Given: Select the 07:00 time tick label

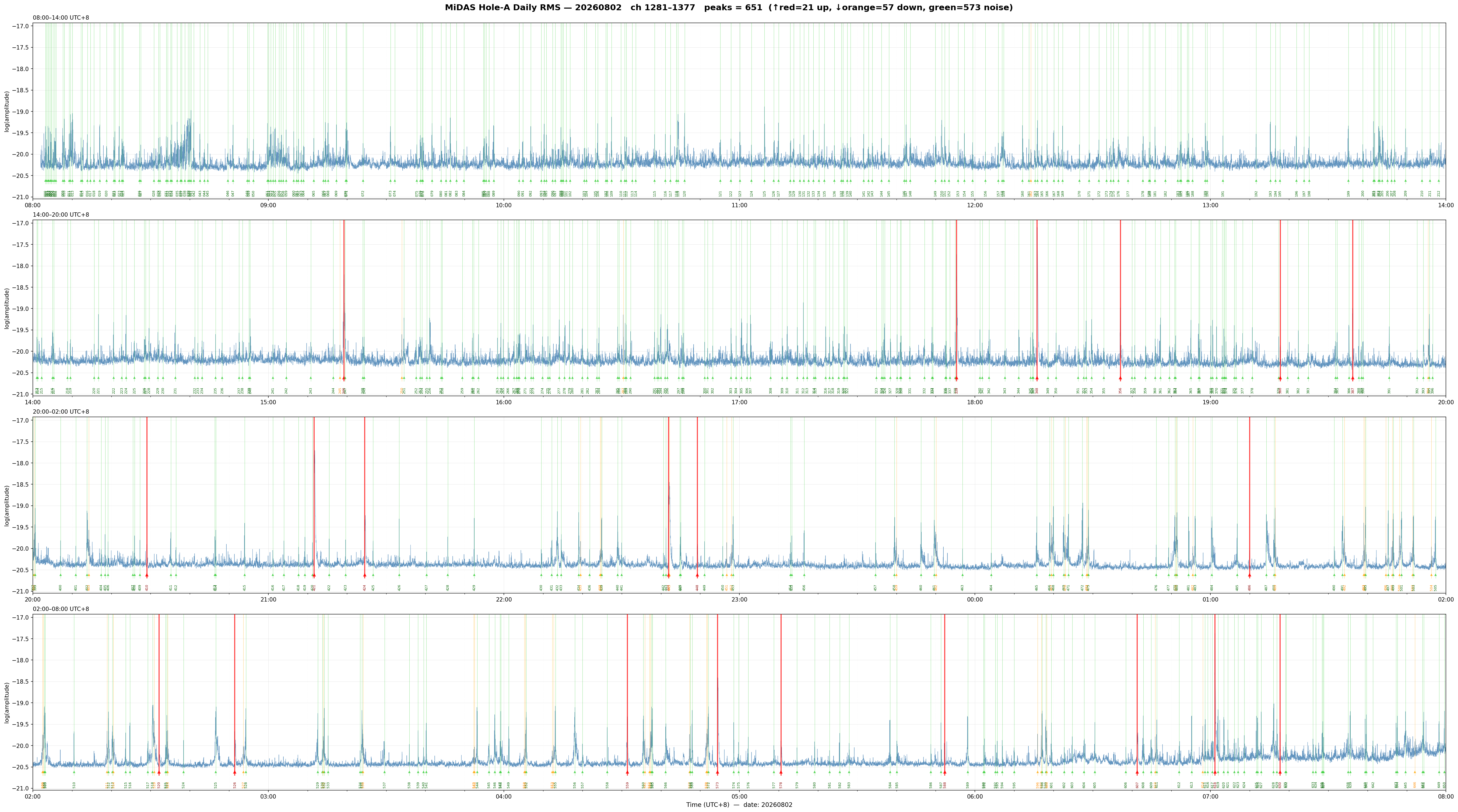Looking at the screenshot, I should tap(1210, 797).
